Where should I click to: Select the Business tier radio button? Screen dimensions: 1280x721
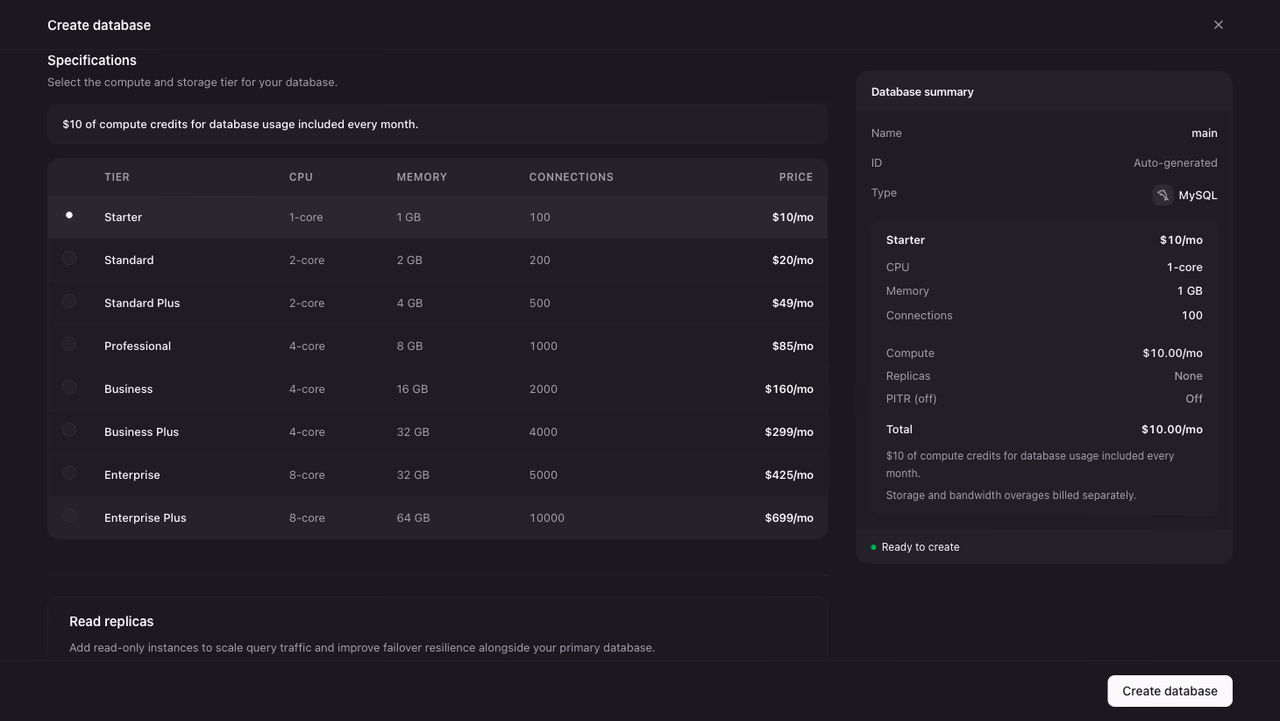pos(69,387)
